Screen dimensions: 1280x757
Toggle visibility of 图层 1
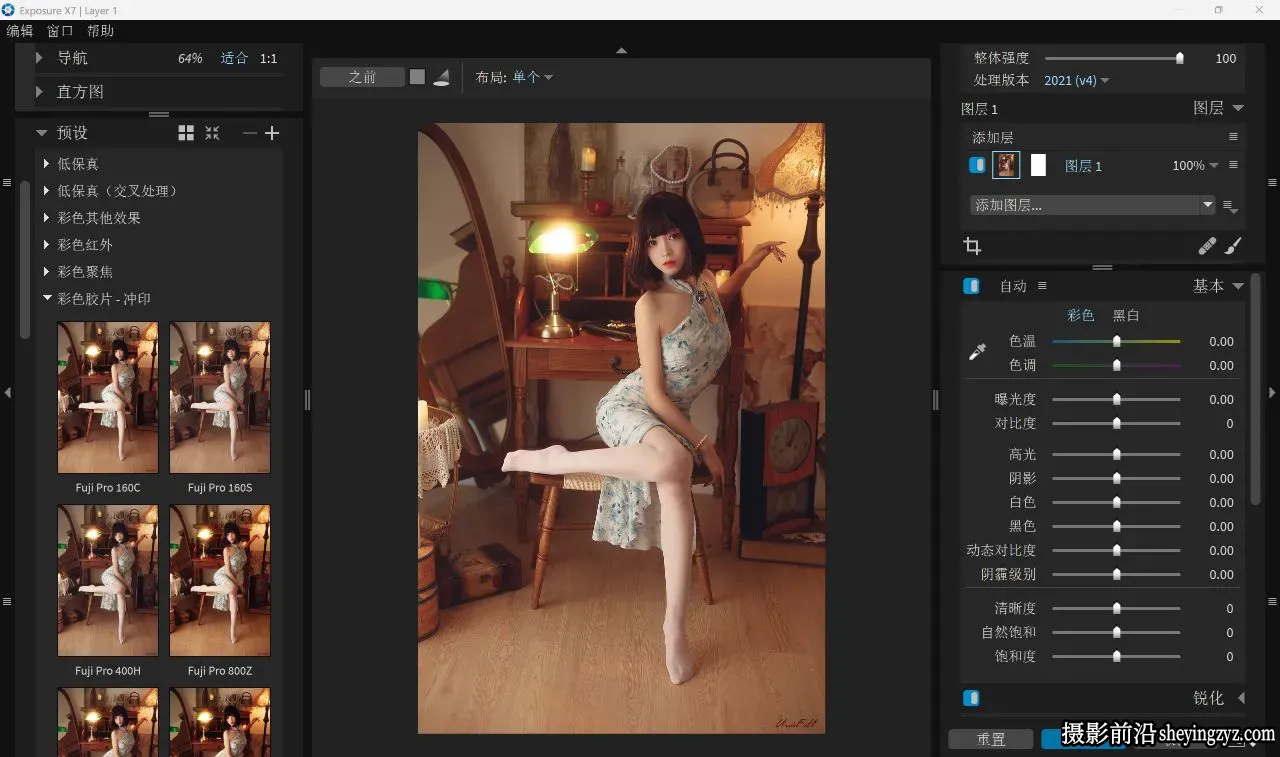977,165
